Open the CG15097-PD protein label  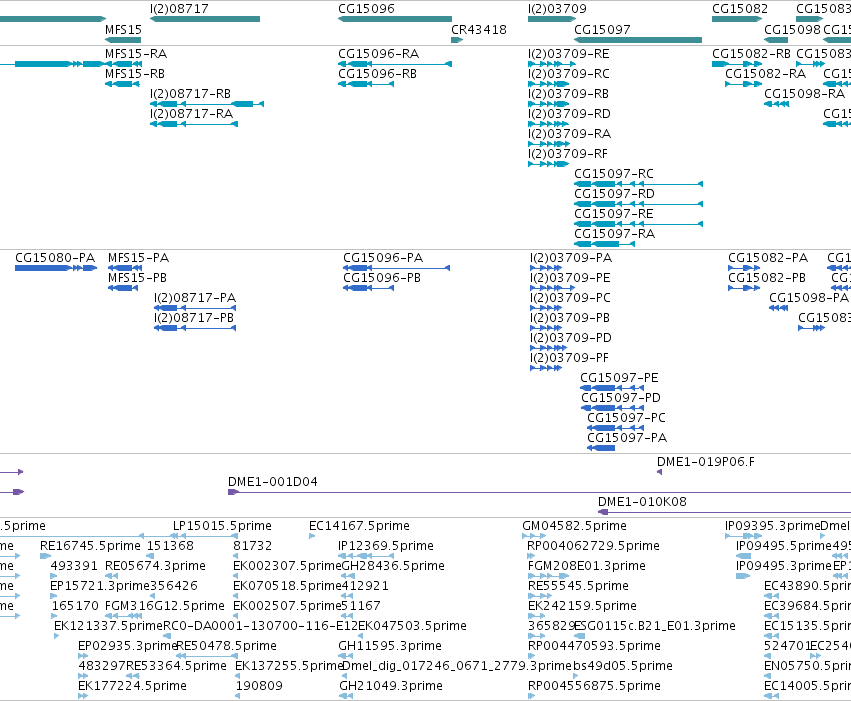point(621,398)
